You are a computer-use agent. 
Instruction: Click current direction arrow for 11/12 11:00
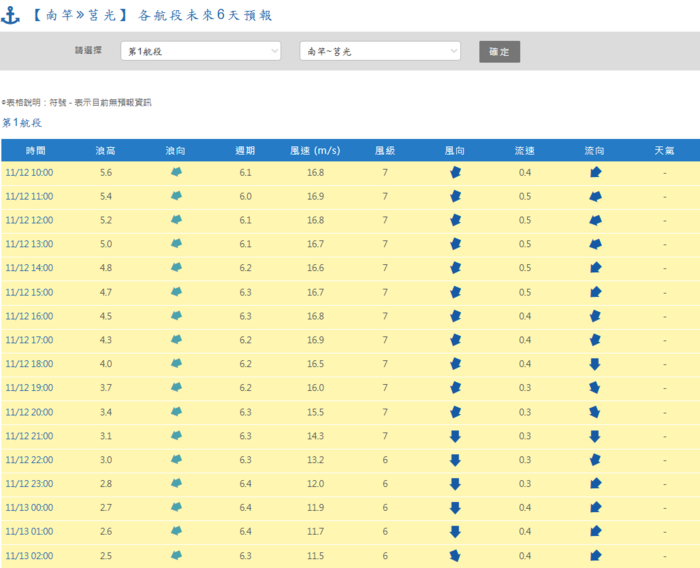(595, 196)
